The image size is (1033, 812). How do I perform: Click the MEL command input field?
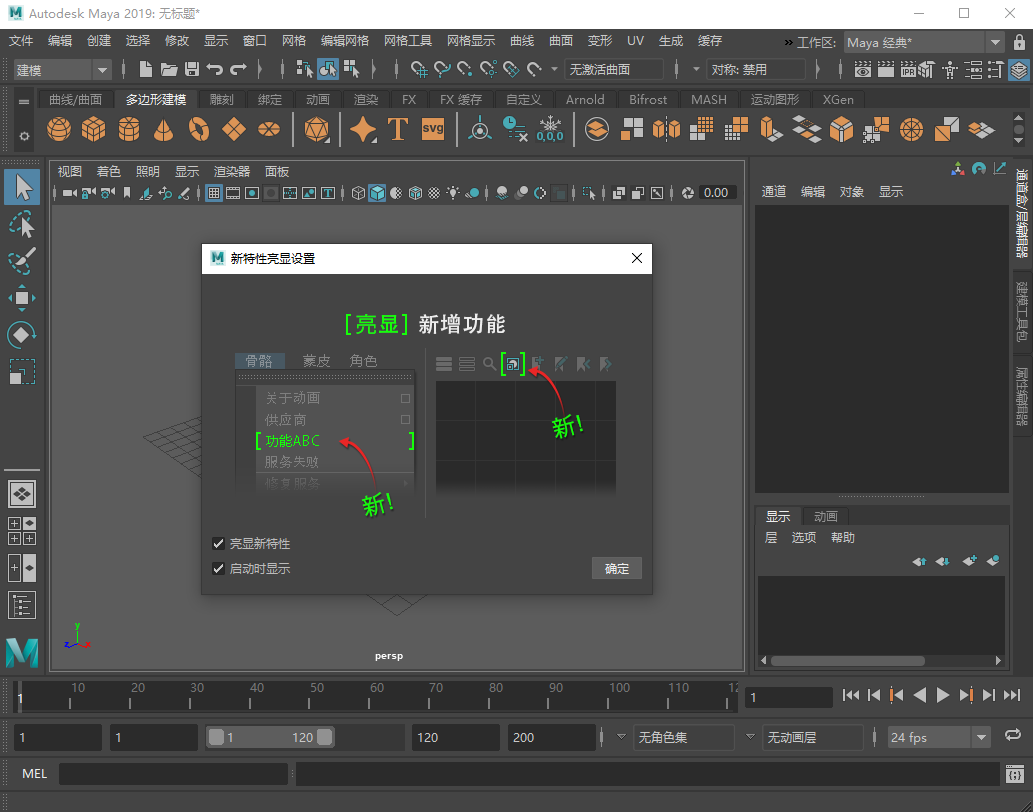point(173,774)
